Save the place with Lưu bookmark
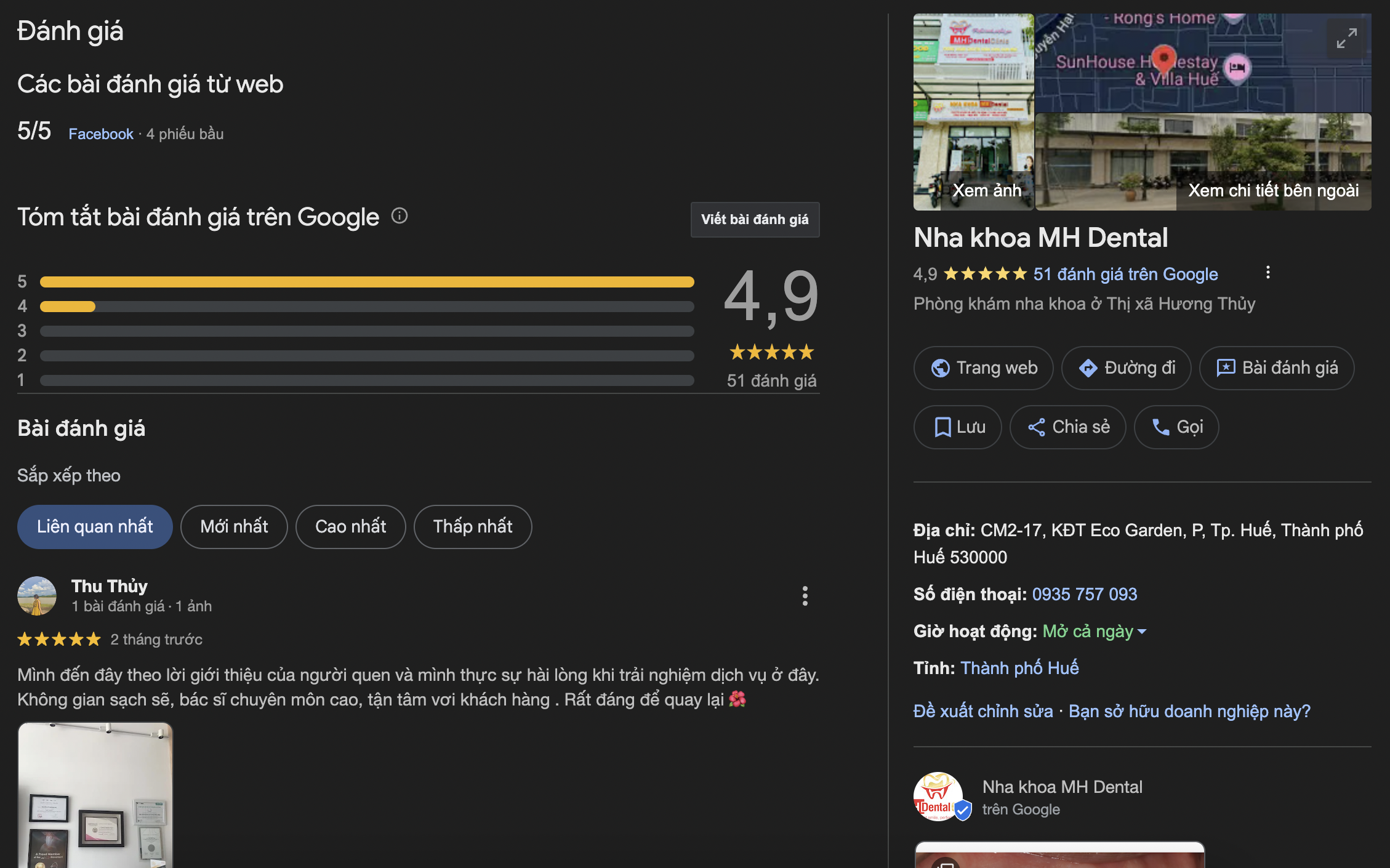 point(958,427)
